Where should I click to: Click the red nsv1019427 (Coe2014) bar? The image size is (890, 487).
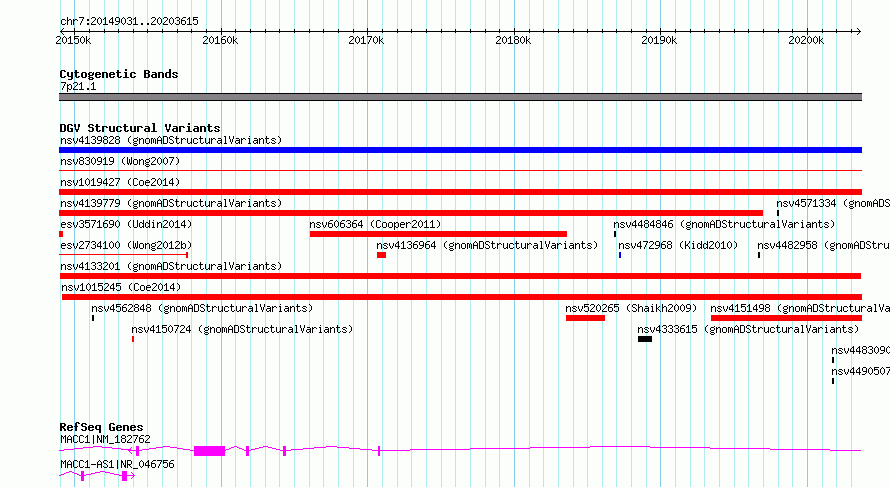pos(460,192)
